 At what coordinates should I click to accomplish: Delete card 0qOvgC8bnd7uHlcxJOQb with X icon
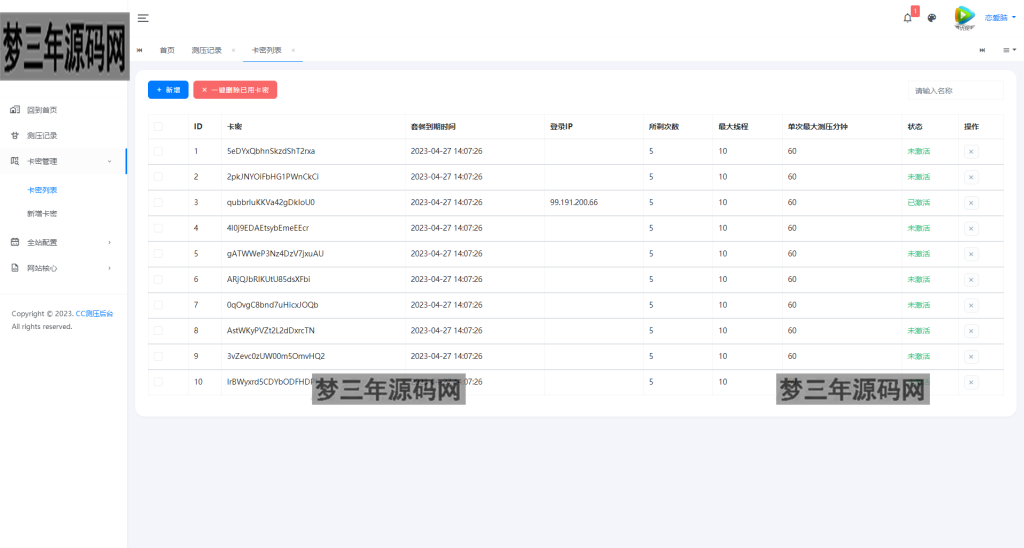tap(971, 305)
